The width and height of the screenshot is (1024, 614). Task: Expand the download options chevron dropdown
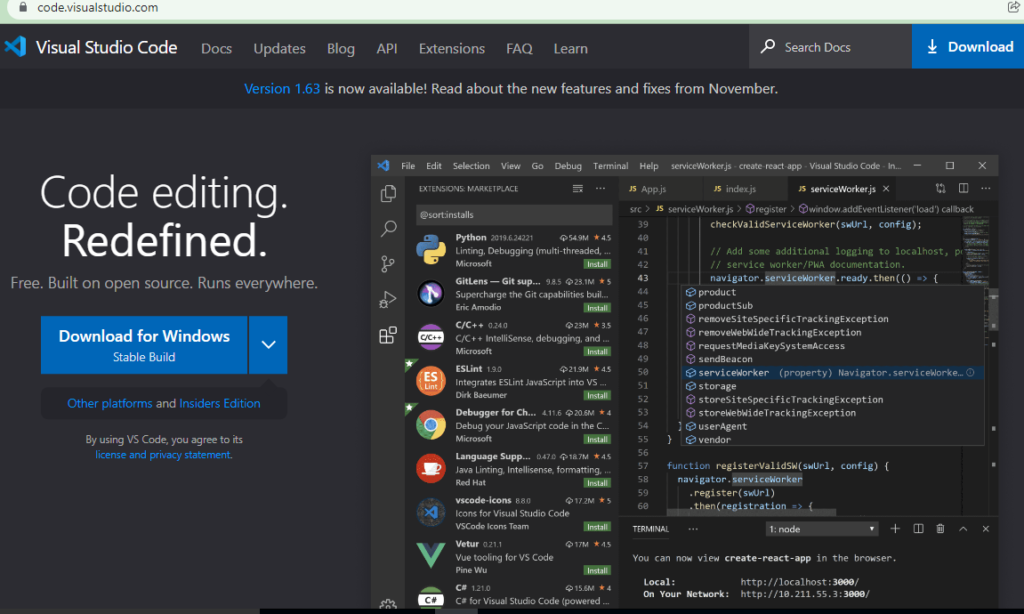pos(268,345)
